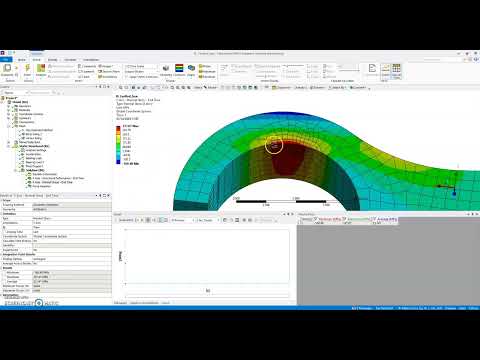Click the Mode selection tool in graphics toolbar
Screen dimensions: 480x360
tap(210, 88)
